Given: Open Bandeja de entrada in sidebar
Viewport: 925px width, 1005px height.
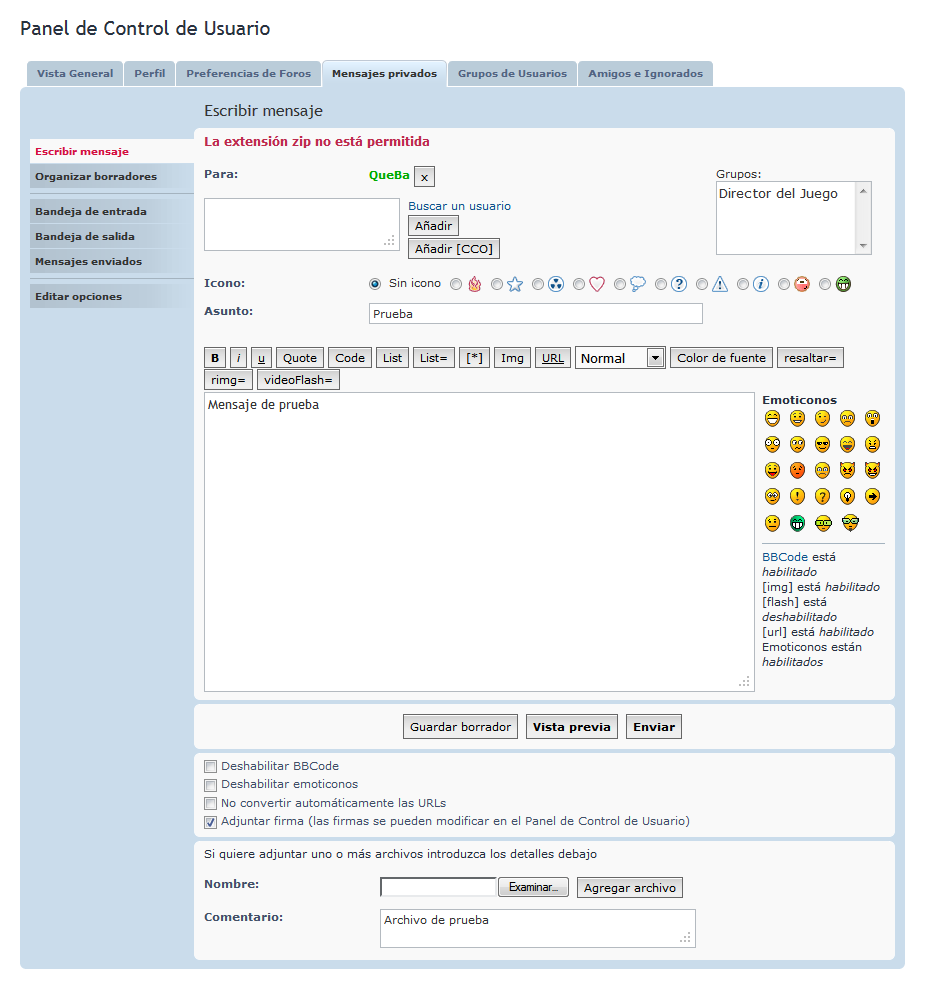Looking at the screenshot, I should (x=91, y=212).
